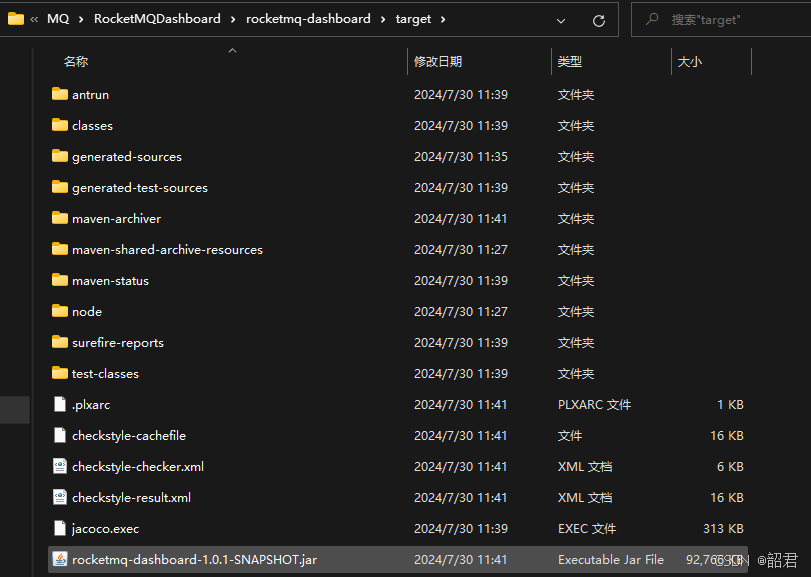
Task: Click the generated-sources folder name
Action: [127, 157]
